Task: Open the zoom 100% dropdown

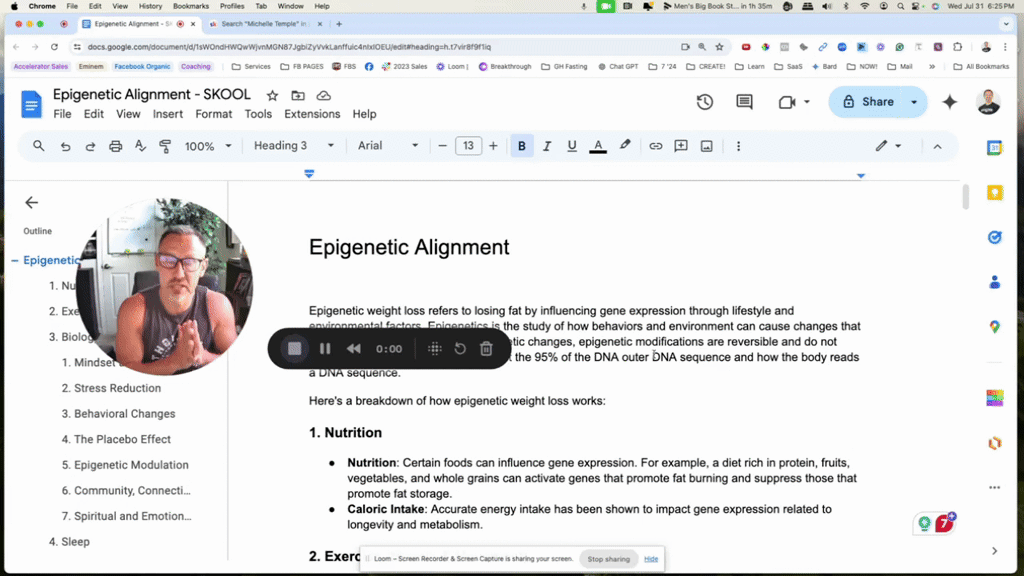Action: coord(208,146)
